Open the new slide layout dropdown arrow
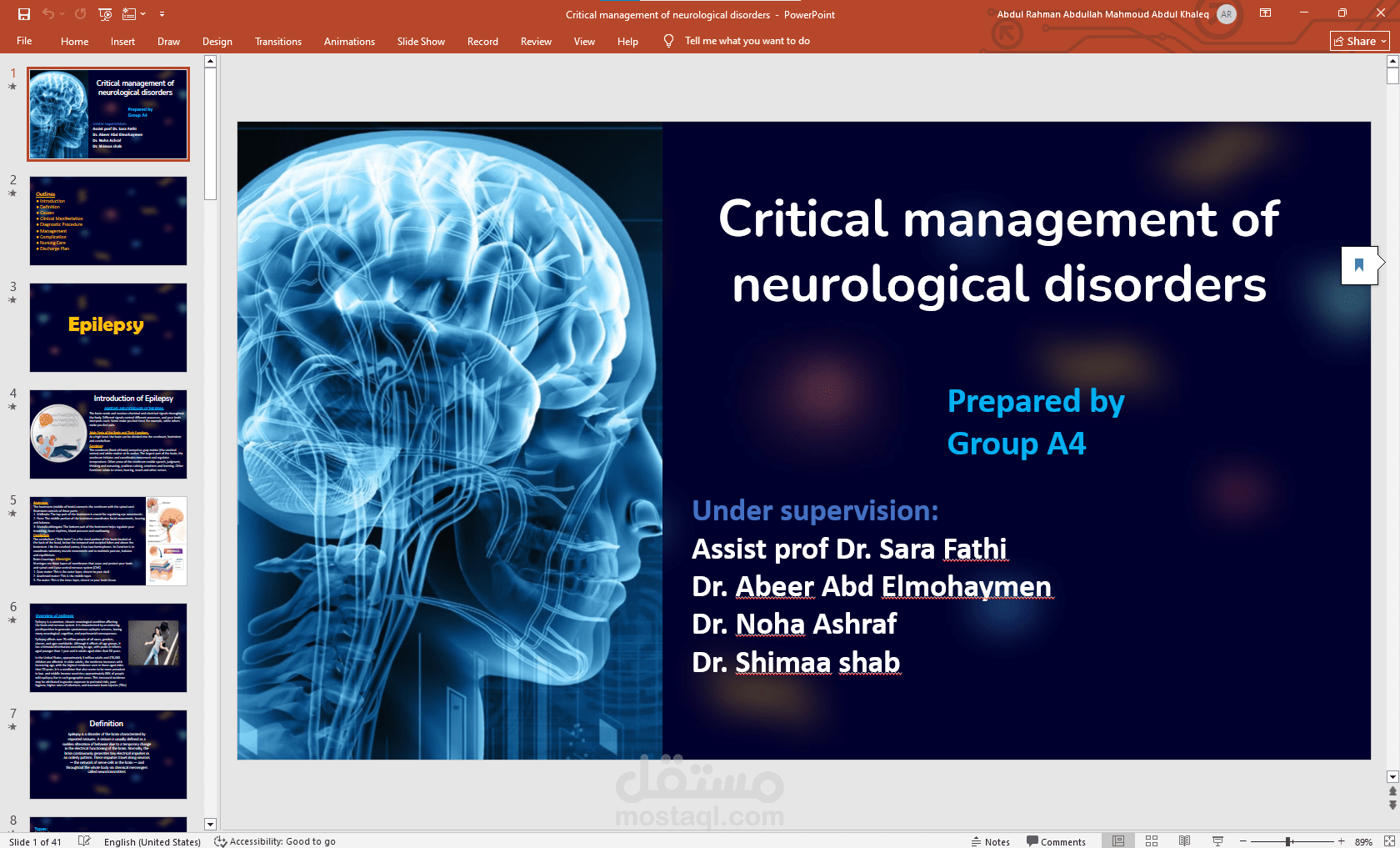1400x848 pixels. click(143, 14)
